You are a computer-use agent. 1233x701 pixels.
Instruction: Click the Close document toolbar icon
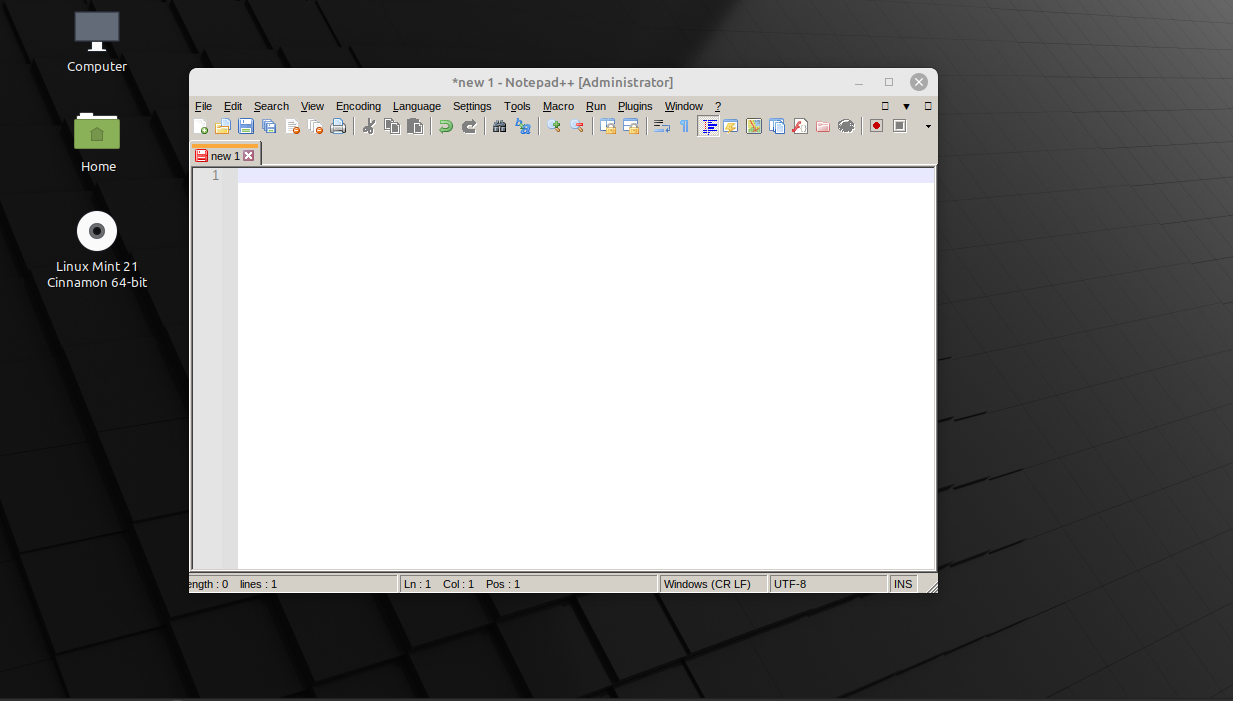292,126
